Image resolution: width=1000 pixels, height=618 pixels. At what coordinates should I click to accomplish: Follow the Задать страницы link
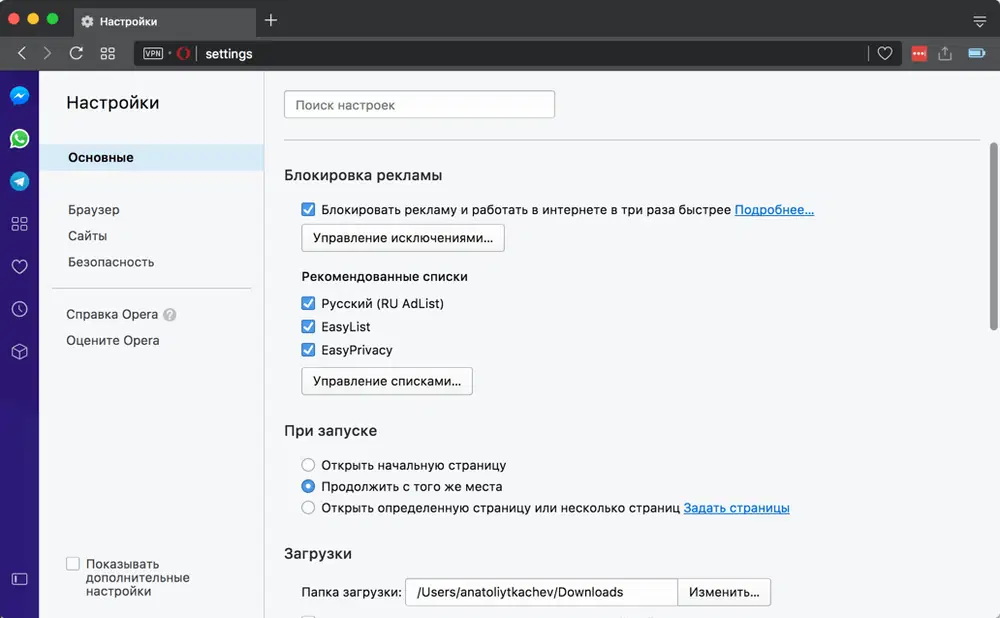coord(736,508)
